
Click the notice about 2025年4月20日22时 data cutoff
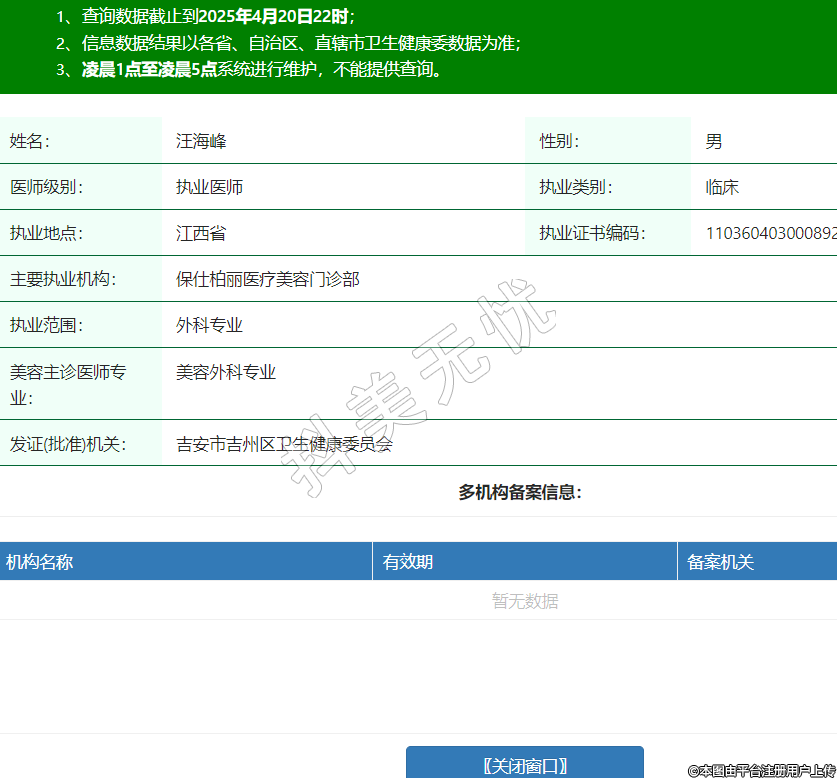point(218,17)
